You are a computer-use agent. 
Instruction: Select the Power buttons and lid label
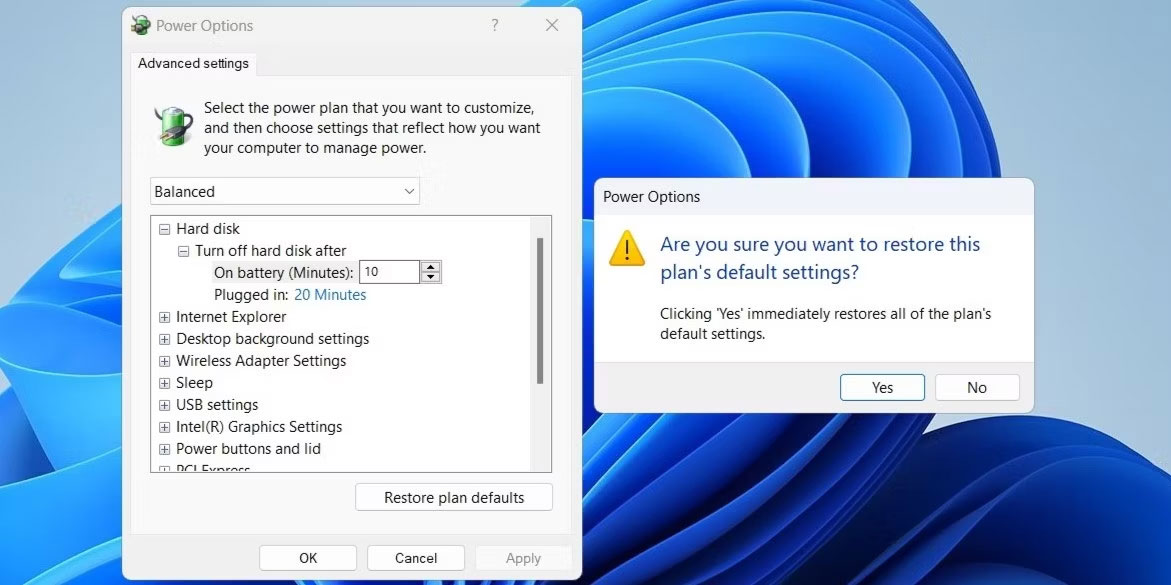248,449
